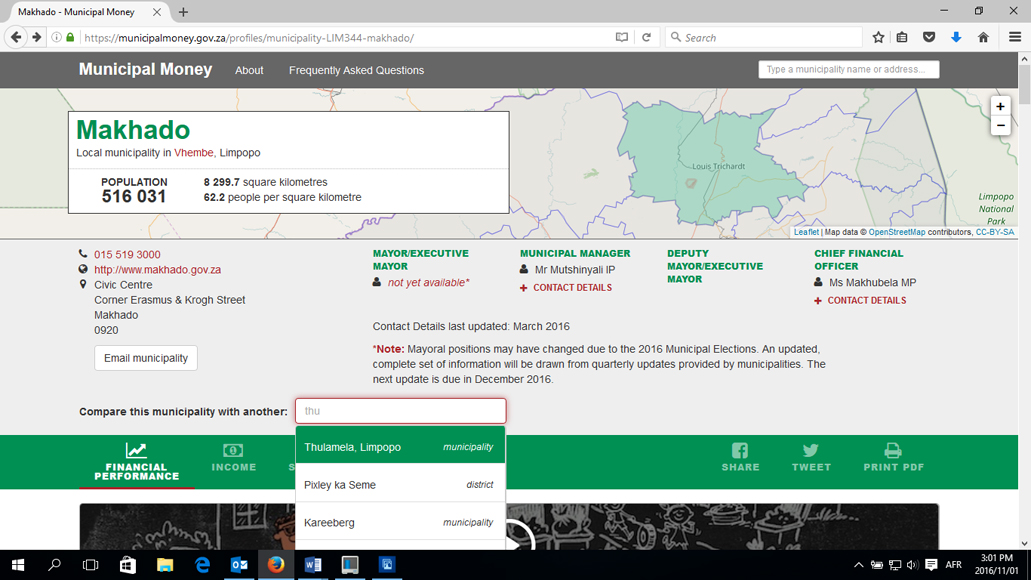
Task: Expand Municipal Manager contact details
Action: tap(566, 288)
